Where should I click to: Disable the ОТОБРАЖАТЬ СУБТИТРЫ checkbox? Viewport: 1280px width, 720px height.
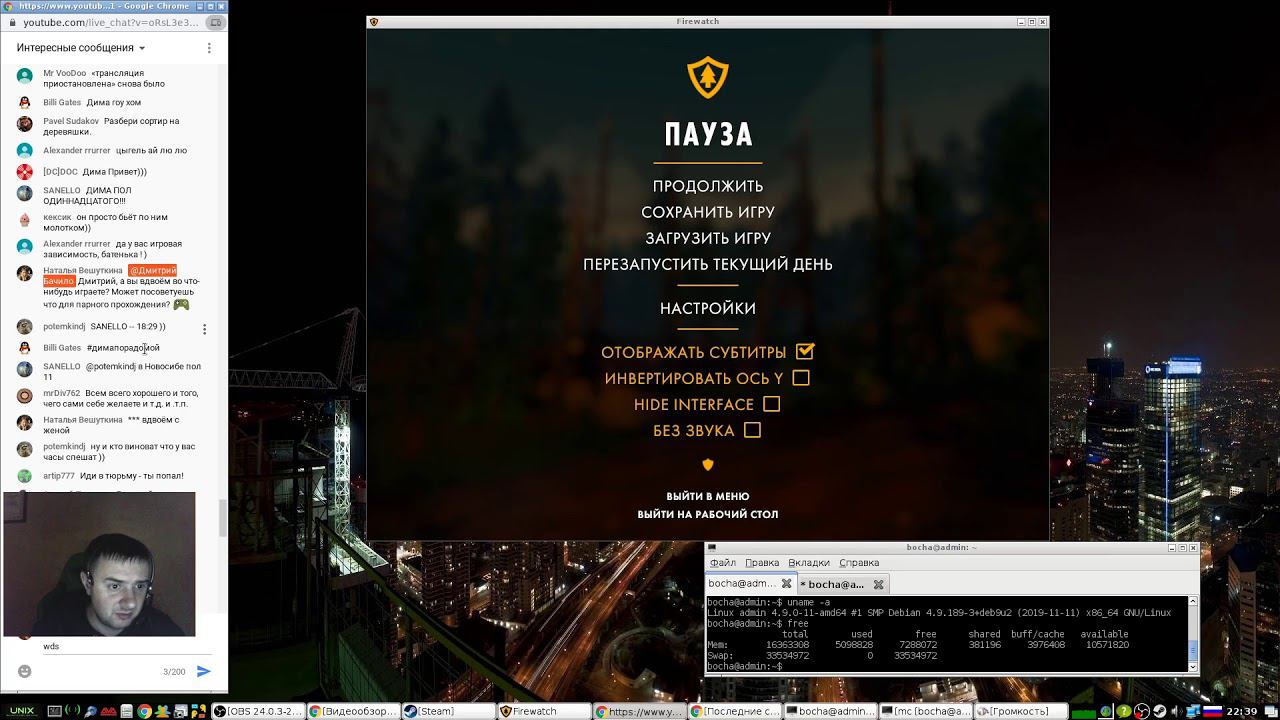point(805,352)
